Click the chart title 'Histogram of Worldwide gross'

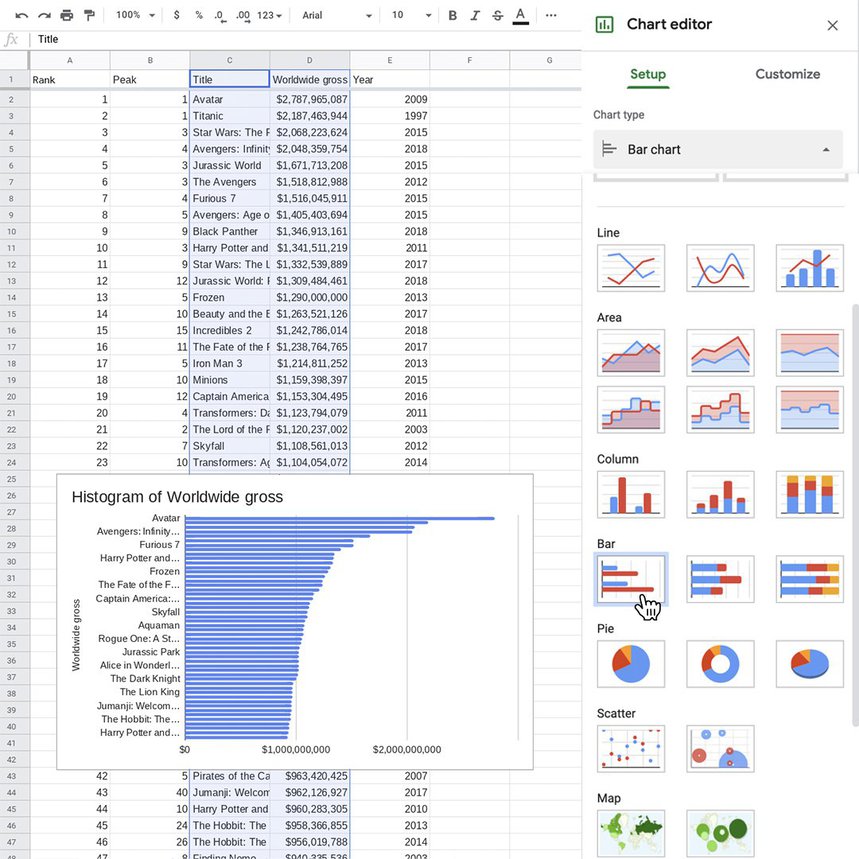click(177, 497)
